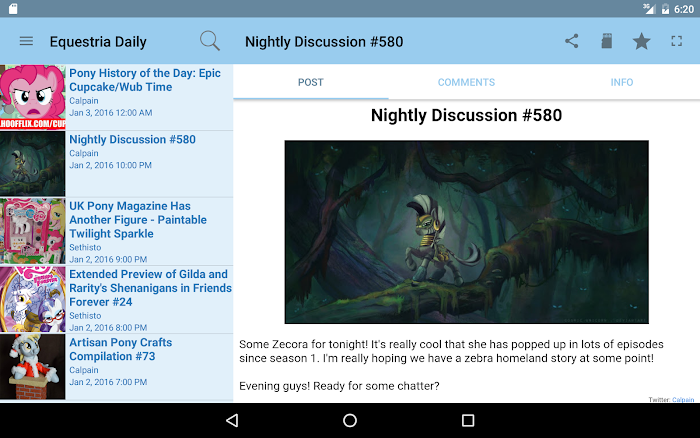Tap the Pinkie Pie article thumbnail
The image size is (700, 438).
(x=33, y=97)
